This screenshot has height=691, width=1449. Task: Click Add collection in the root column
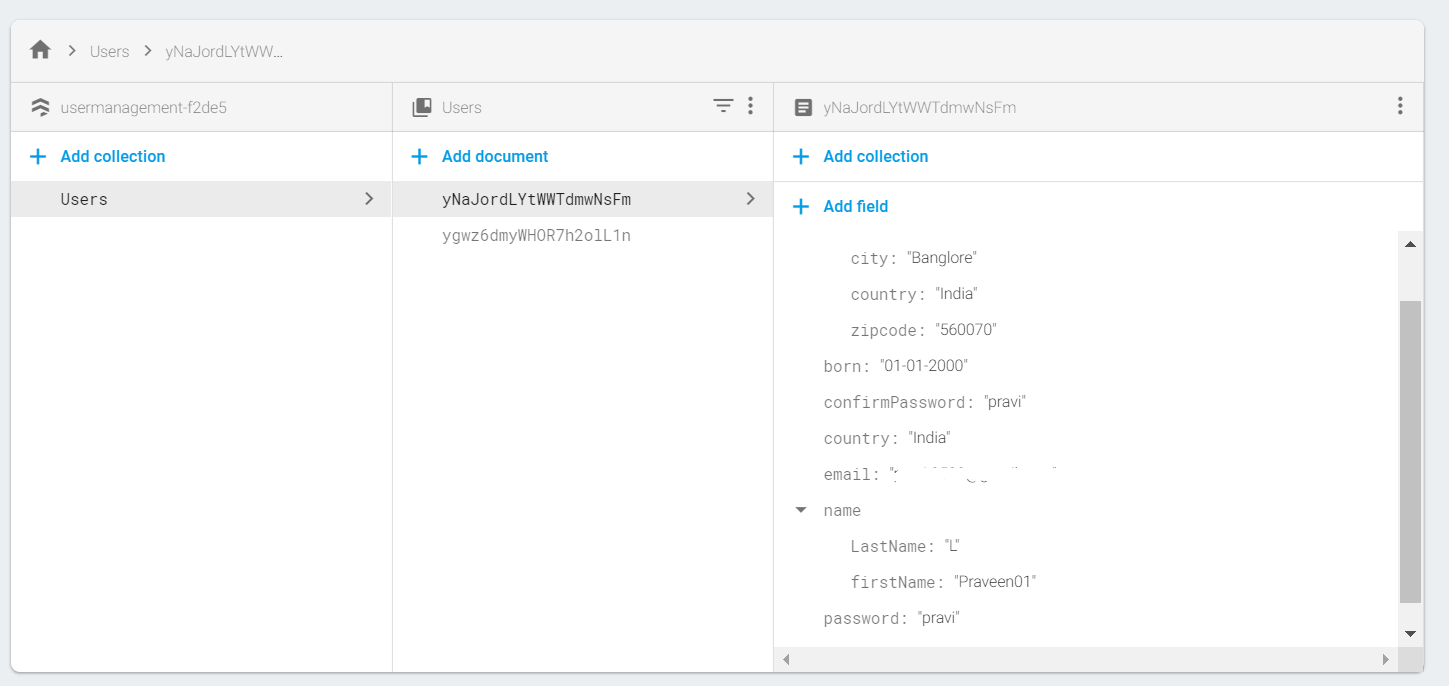pyautogui.click(x=113, y=157)
